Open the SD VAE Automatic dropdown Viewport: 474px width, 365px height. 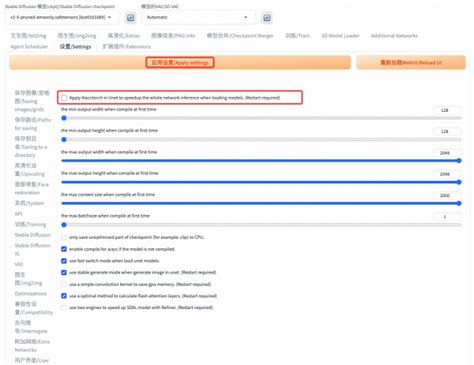coord(198,17)
